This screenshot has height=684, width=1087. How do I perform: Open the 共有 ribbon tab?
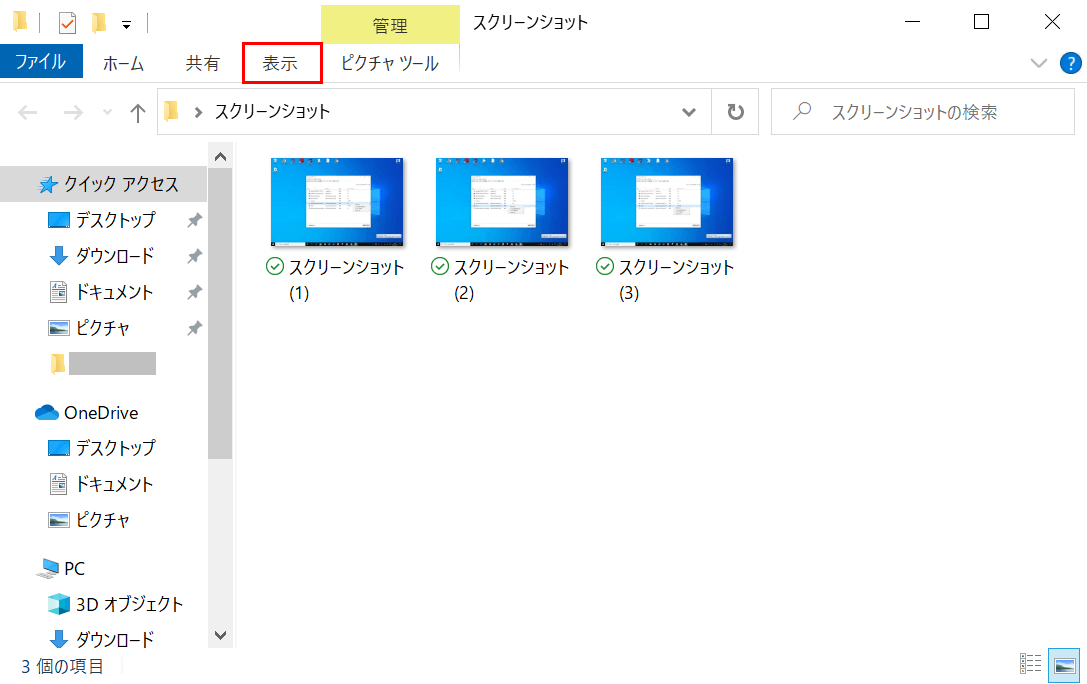pos(202,63)
